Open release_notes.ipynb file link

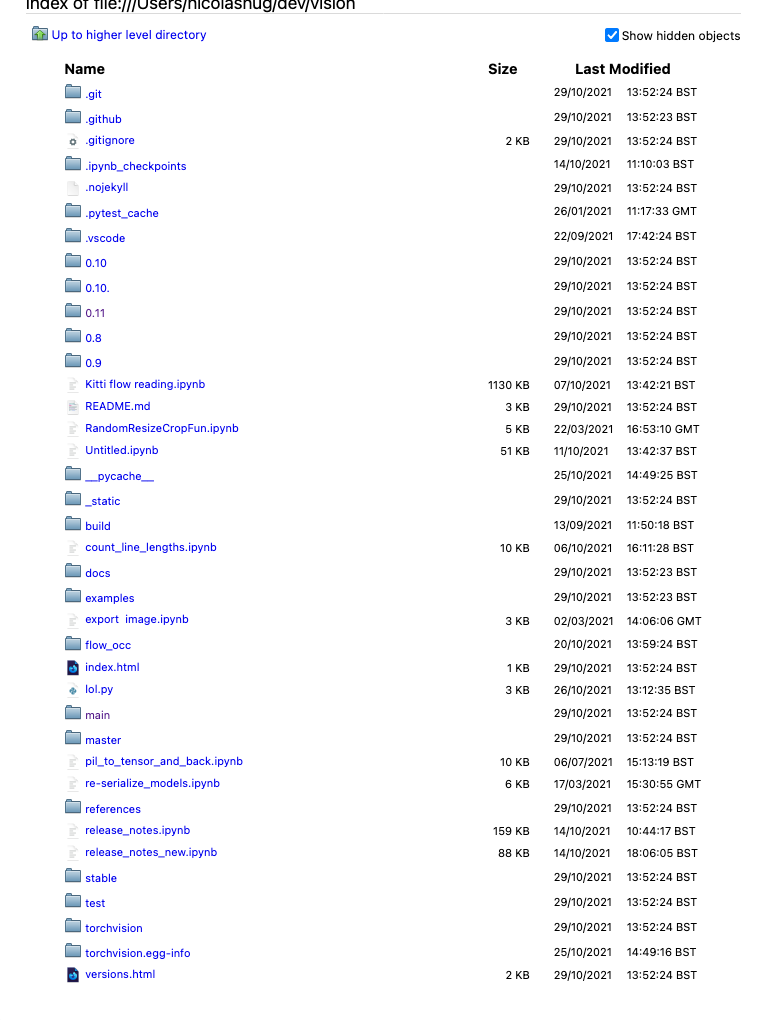point(137,830)
